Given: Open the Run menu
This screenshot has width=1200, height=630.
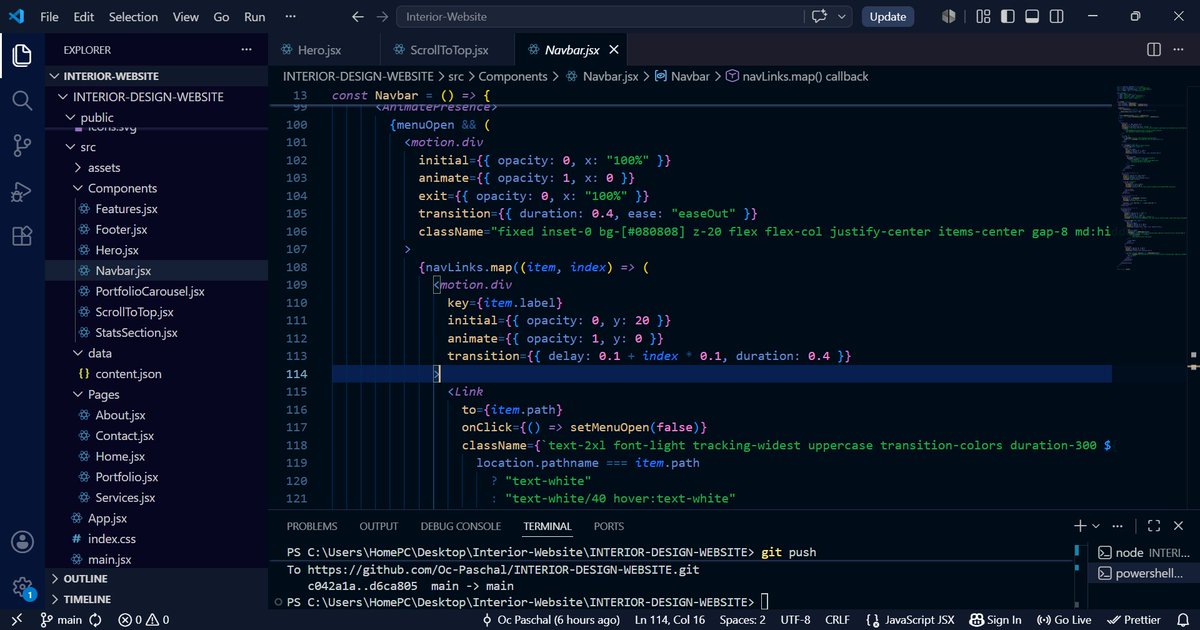Looking at the screenshot, I should (x=255, y=16).
